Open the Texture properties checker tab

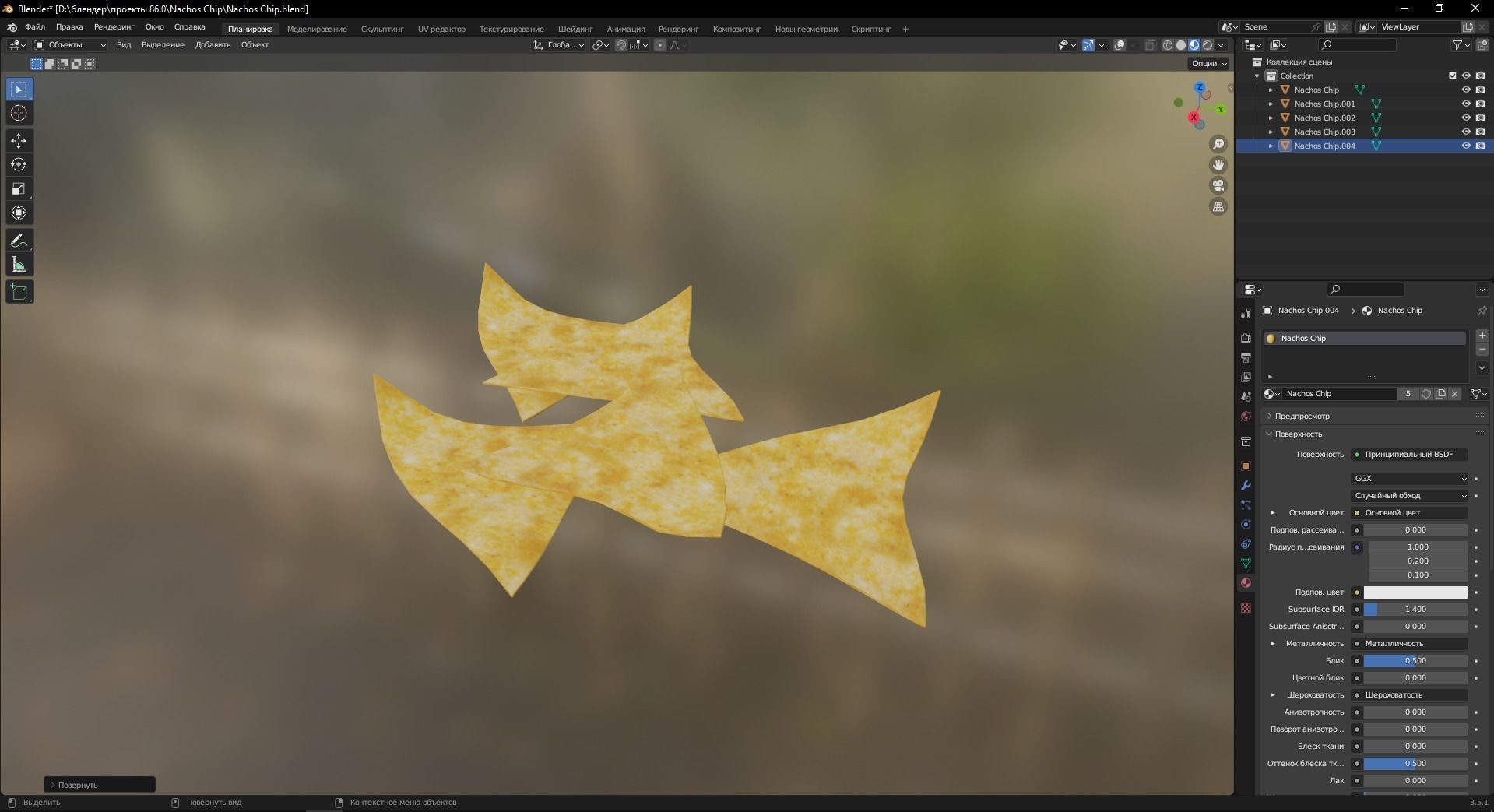pyautogui.click(x=1246, y=607)
